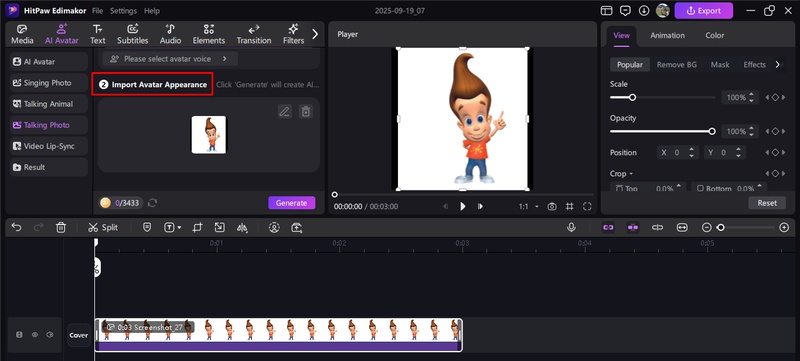Open the Filters tab
This screenshot has width=800, height=361.
[x=293, y=34]
